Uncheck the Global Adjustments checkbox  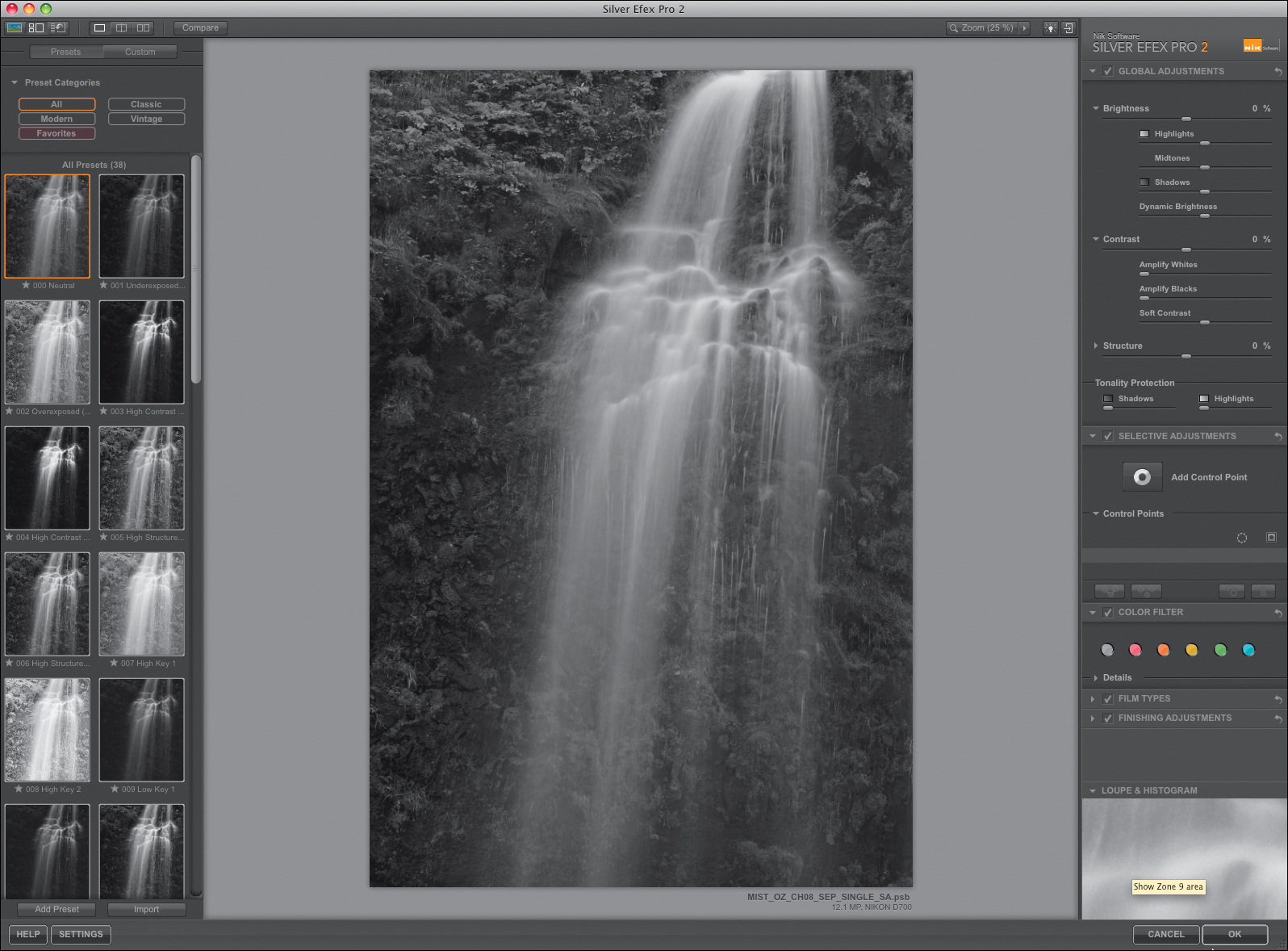(1108, 71)
